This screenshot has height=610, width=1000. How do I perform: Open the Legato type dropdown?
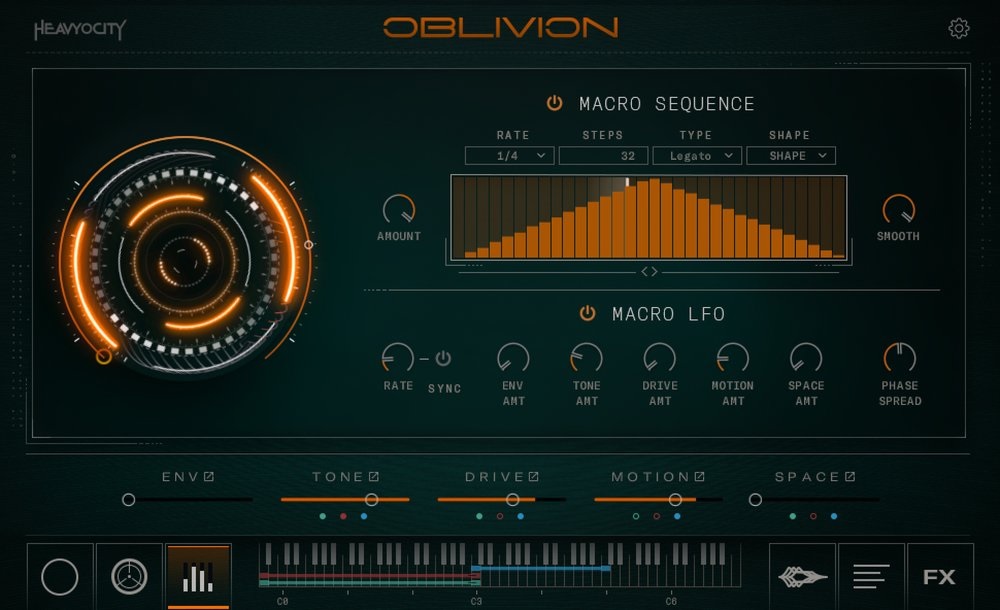pos(696,155)
